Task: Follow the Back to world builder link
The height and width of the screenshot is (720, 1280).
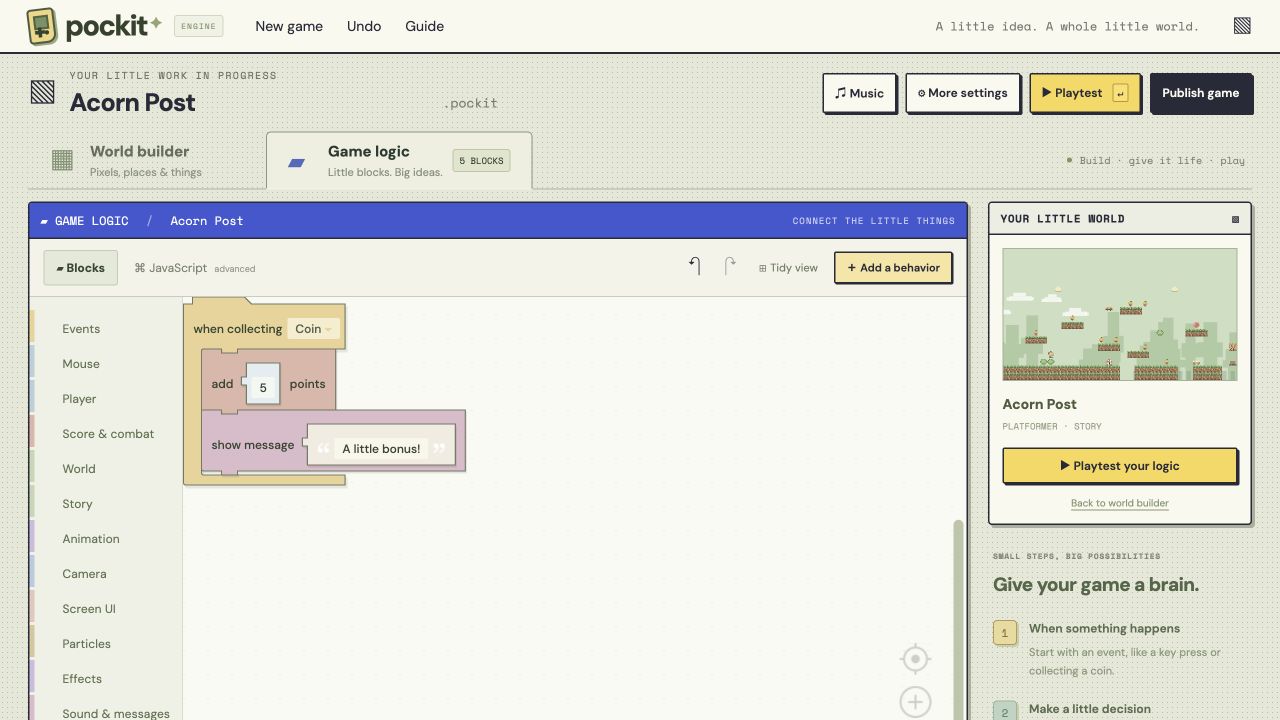Action: tap(1120, 503)
